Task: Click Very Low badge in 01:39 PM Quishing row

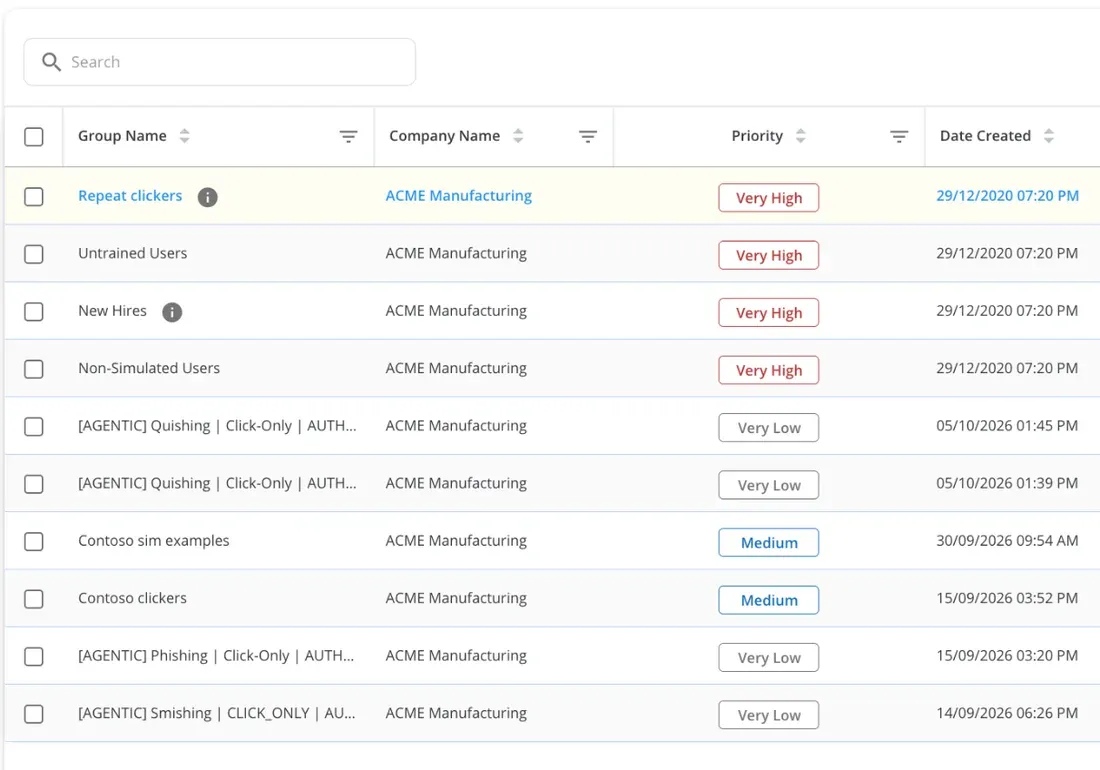Action: (768, 485)
